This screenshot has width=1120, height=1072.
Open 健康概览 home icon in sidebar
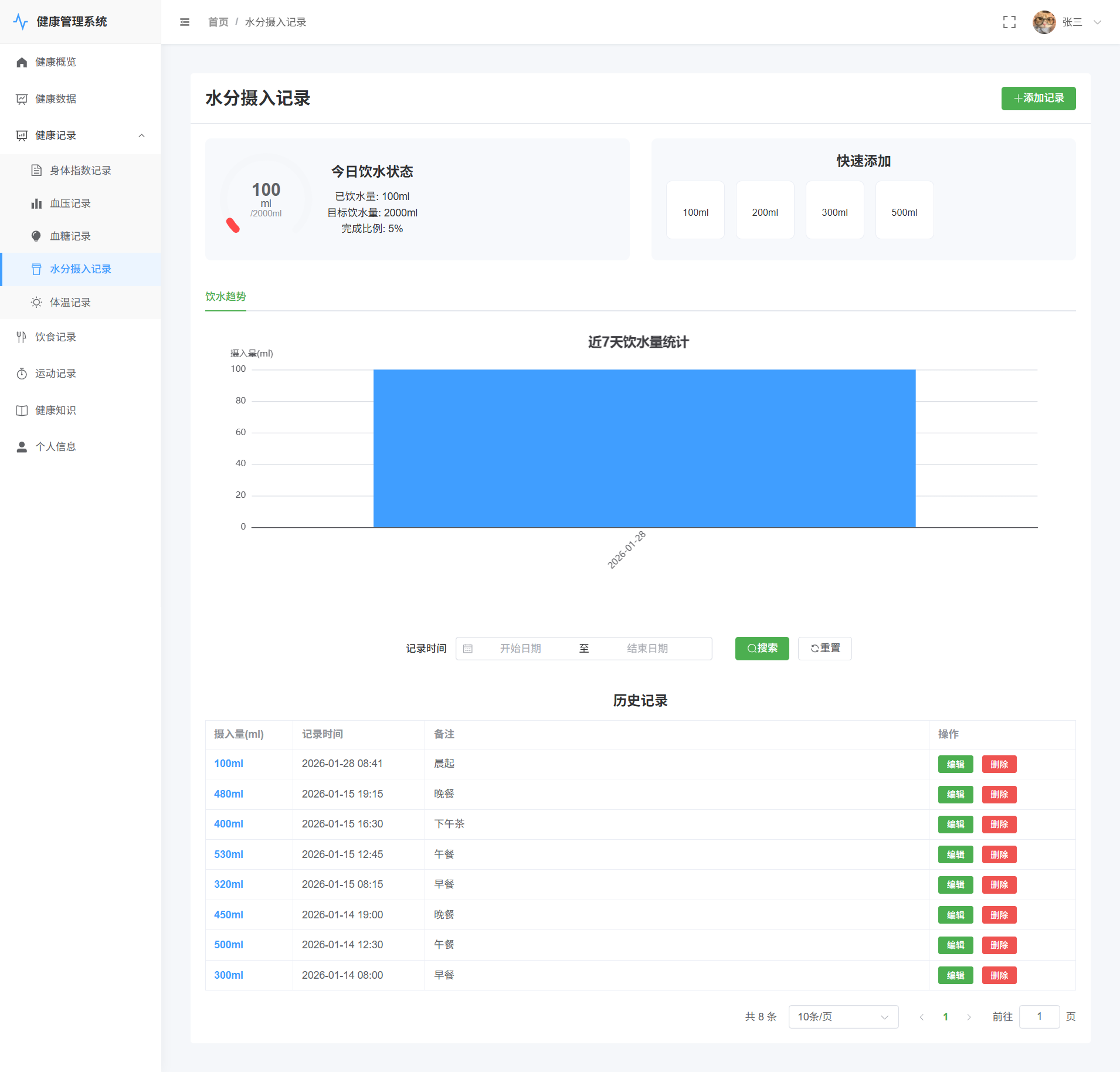pos(22,62)
